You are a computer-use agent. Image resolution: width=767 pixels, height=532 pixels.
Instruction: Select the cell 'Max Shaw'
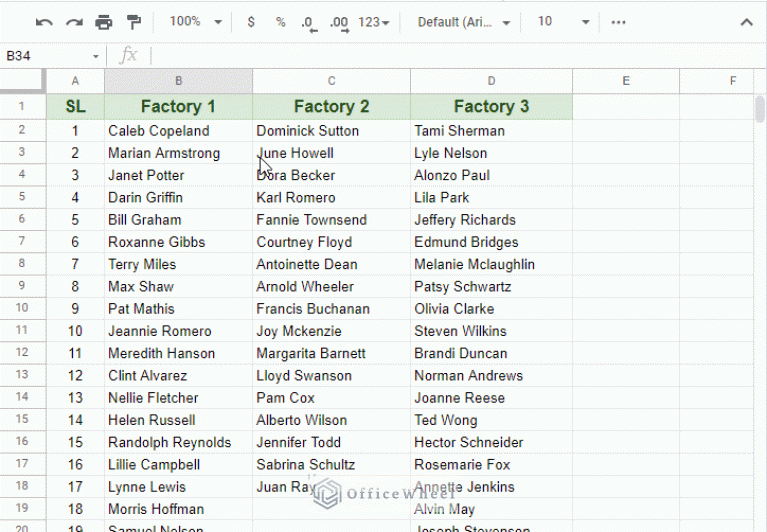179,287
